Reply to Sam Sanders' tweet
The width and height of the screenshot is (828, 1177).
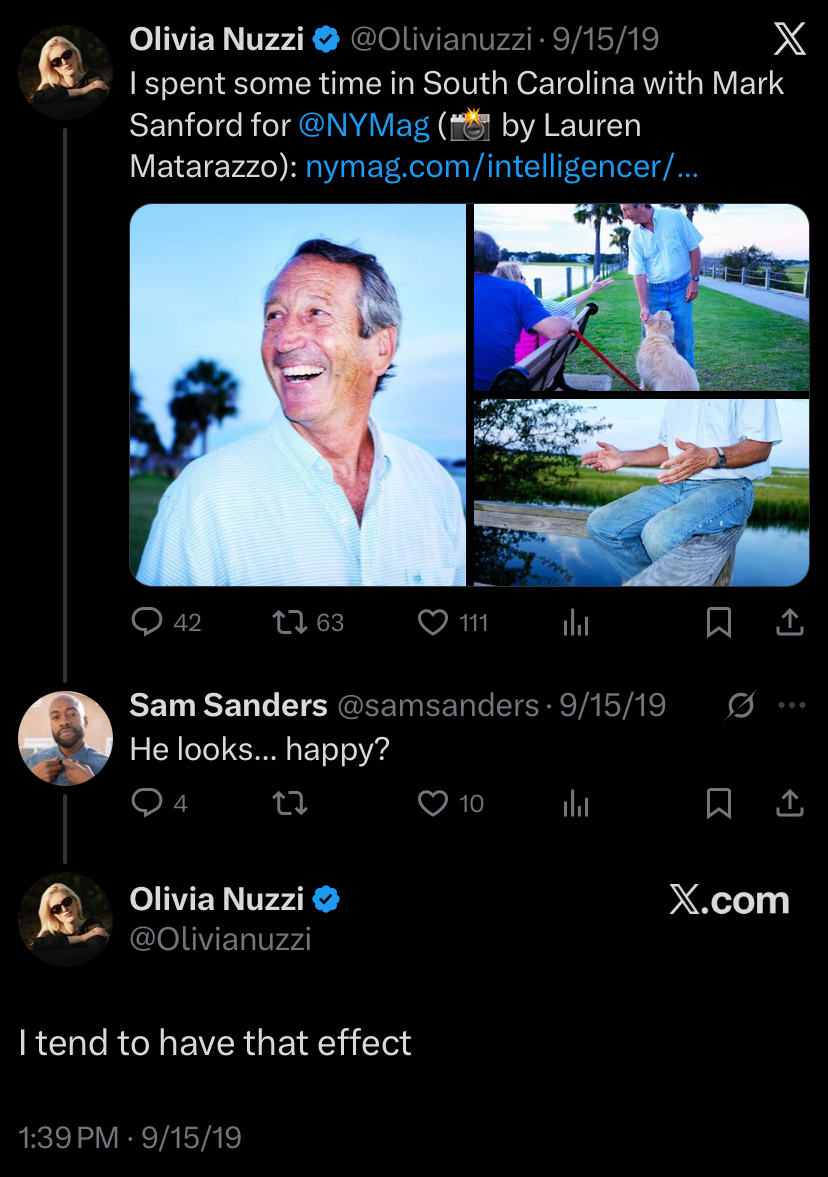coord(148,803)
